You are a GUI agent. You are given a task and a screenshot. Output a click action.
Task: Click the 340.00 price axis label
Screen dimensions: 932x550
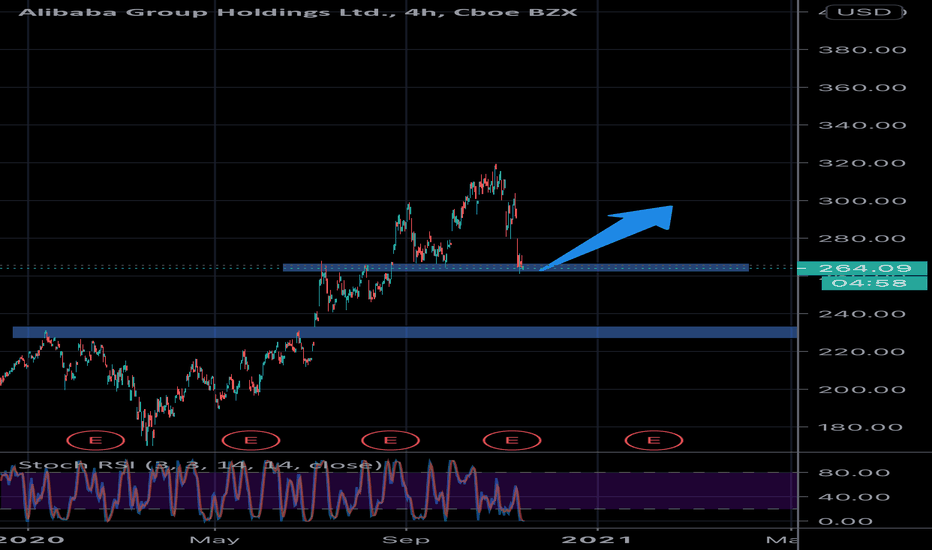tap(862, 125)
